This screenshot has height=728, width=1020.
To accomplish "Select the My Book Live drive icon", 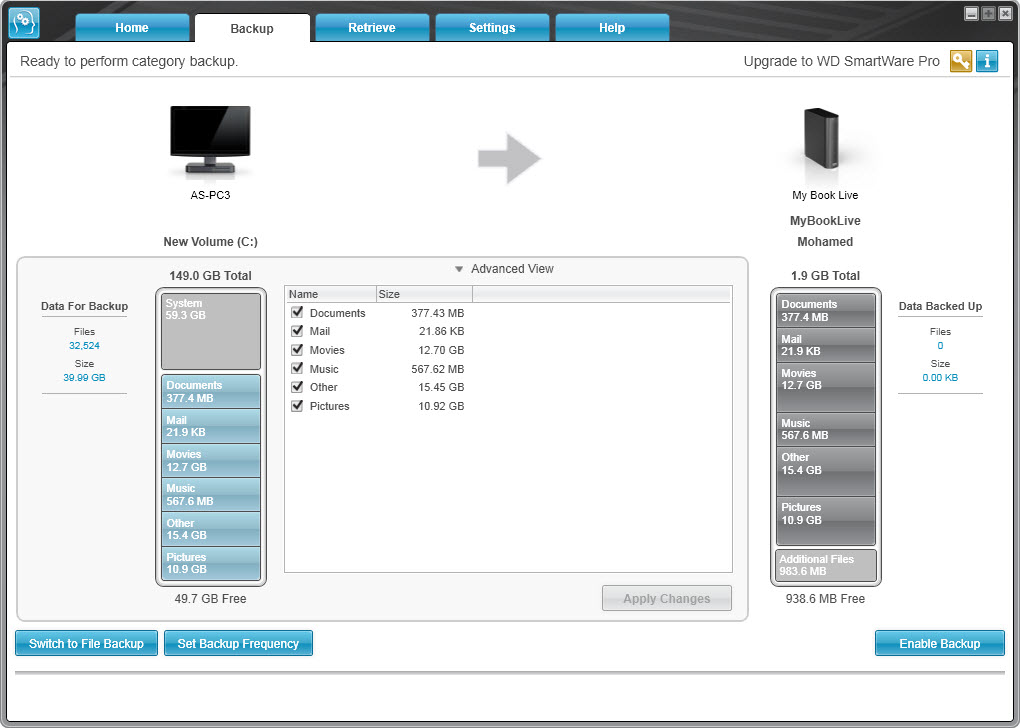I will [822, 139].
